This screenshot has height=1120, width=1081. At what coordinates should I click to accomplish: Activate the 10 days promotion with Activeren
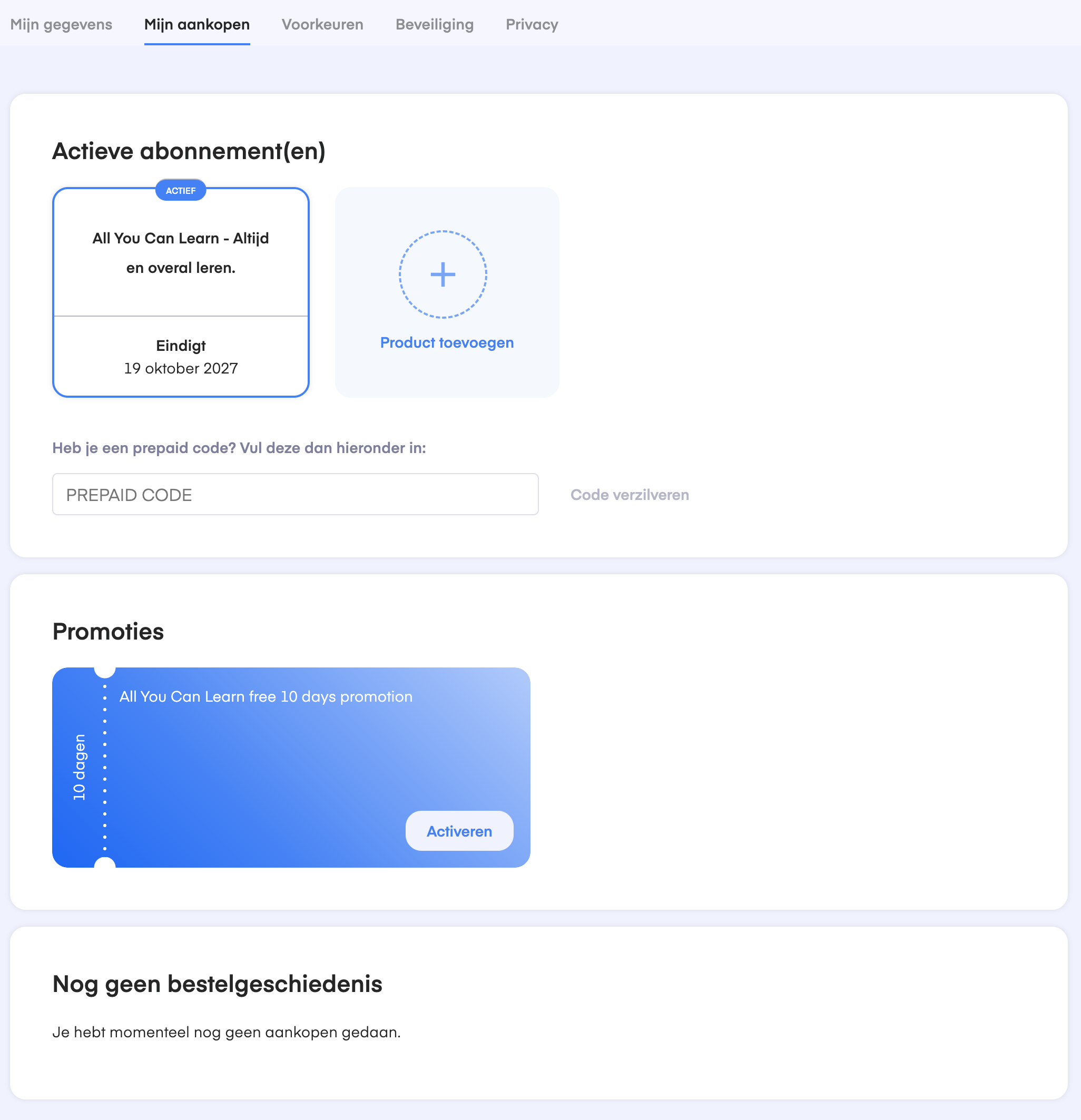point(459,831)
